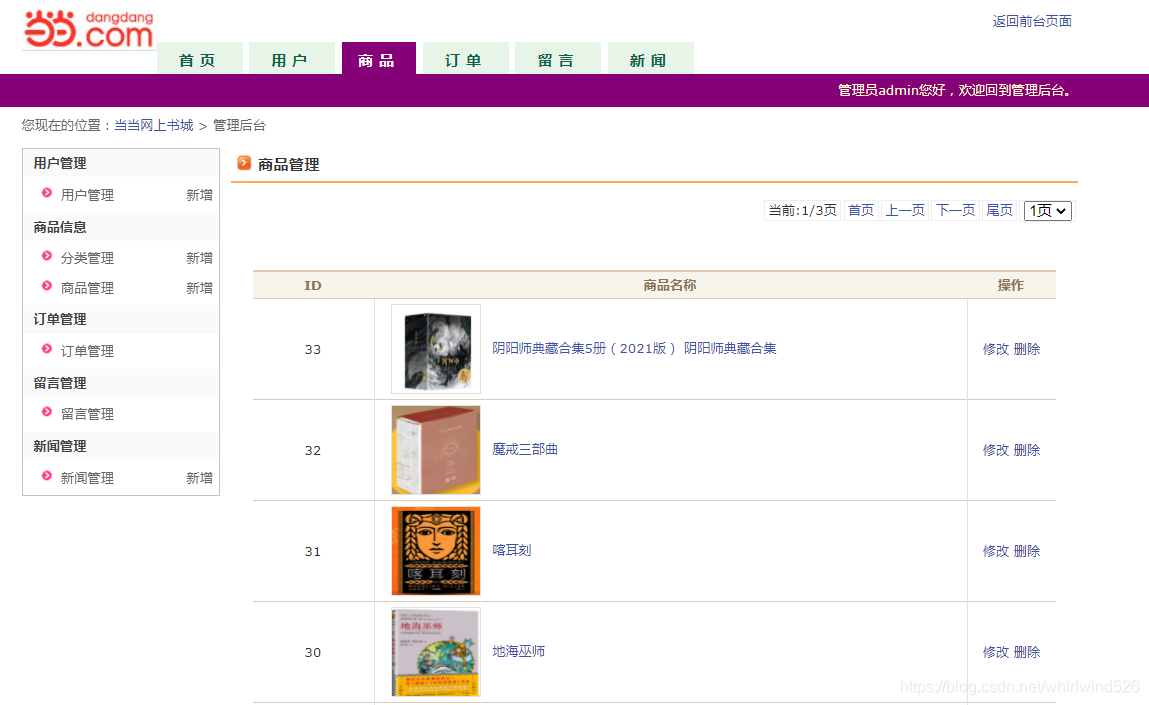Click the 阴阳师典藏合集 book cover thumbnail

pos(436,349)
